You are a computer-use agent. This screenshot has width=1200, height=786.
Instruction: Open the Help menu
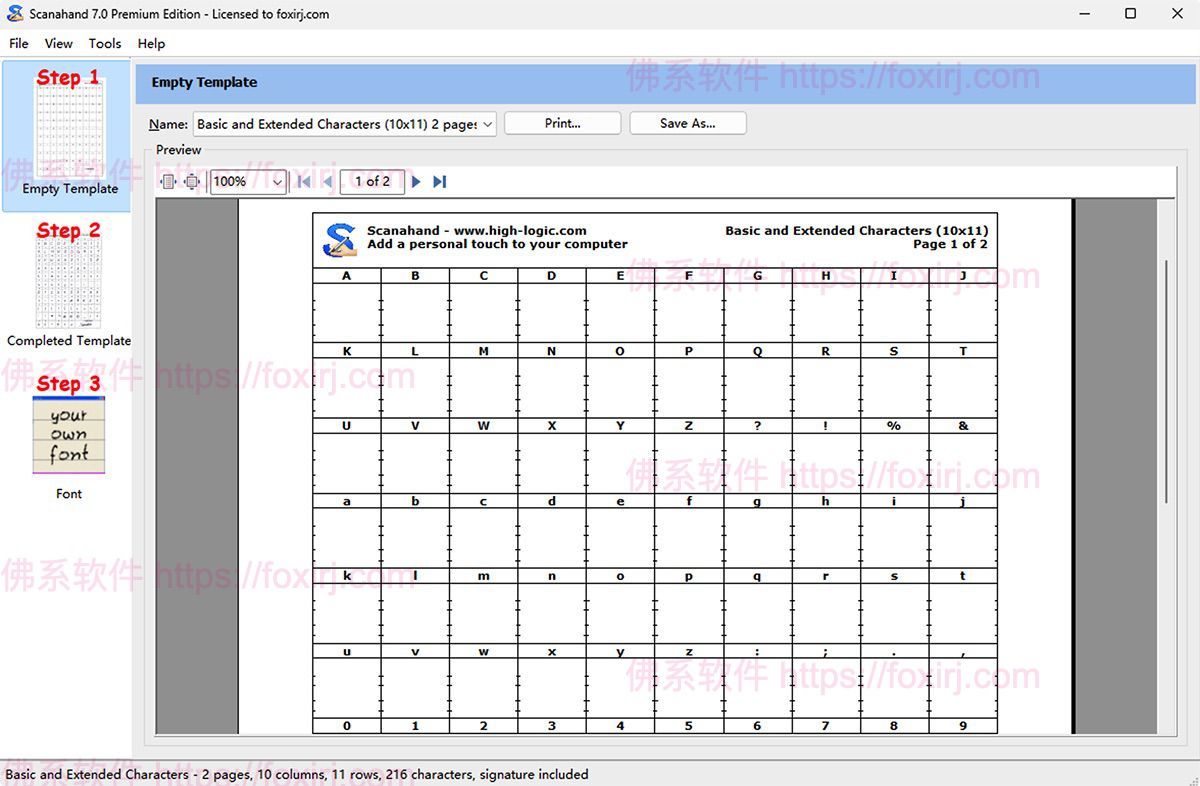151,43
